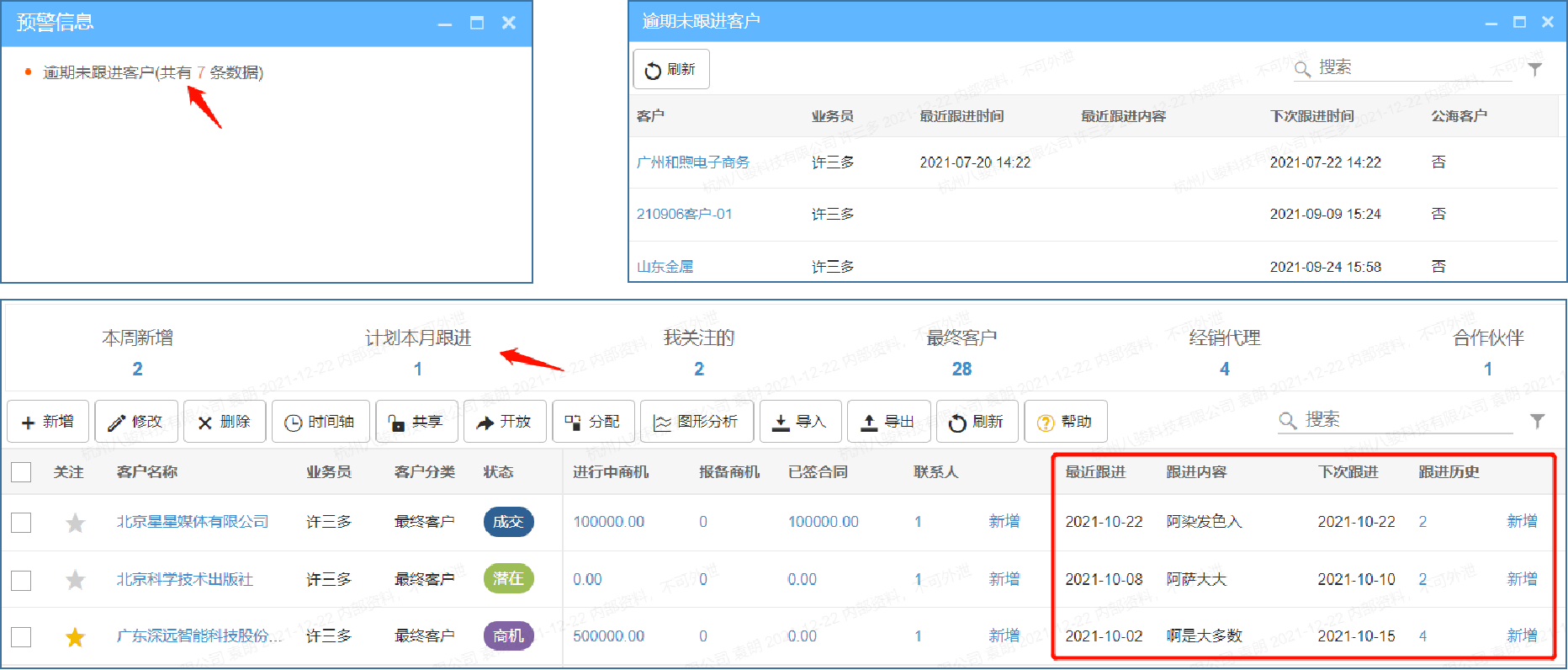The image size is (1568, 670).
Task: Refresh the 逾期未跟进客户 overdue customers list
Action: coord(670,70)
